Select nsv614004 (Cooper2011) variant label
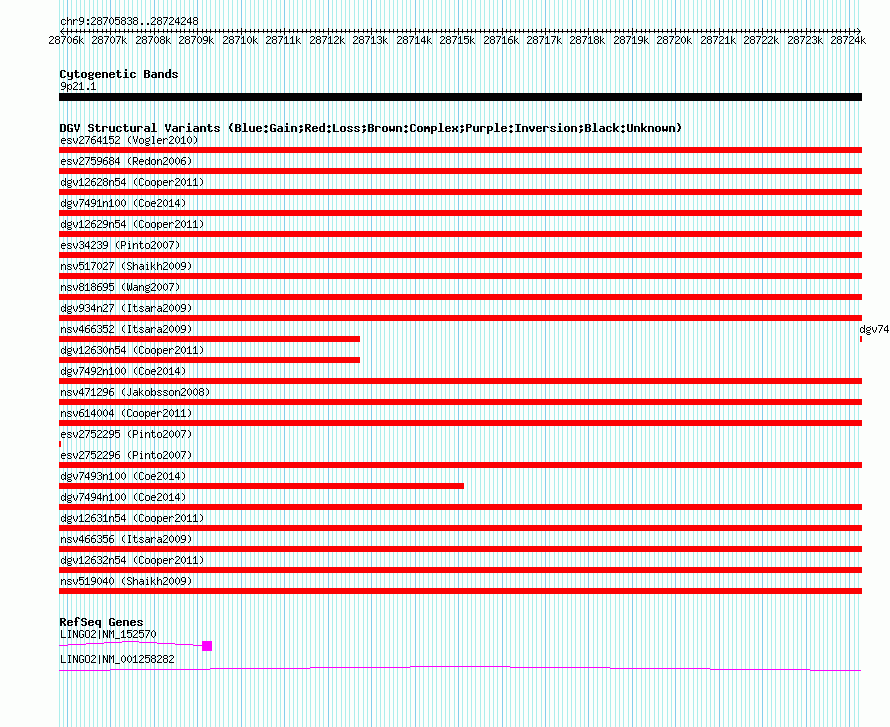 126,413
